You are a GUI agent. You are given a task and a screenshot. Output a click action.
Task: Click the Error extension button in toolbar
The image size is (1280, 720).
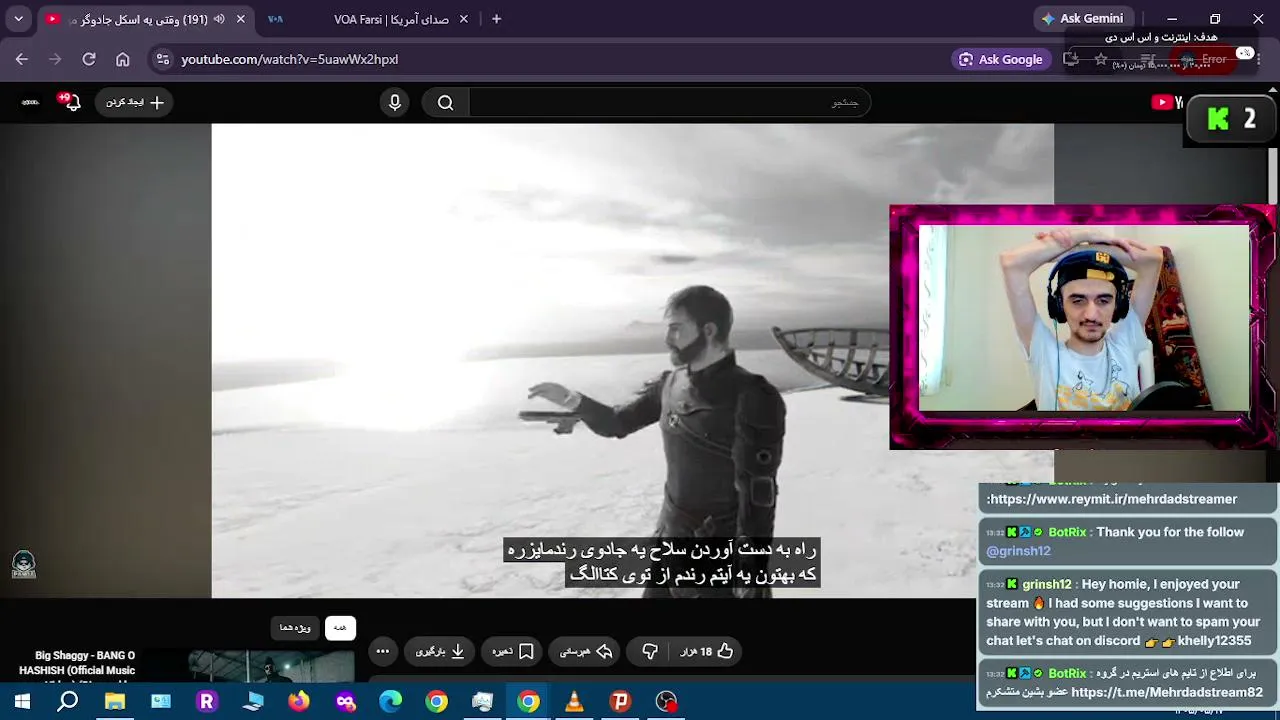click(x=1204, y=59)
